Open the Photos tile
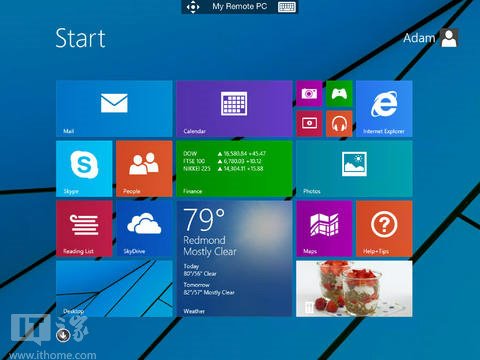Screen dimensions: 480x360 click(x=354, y=168)
